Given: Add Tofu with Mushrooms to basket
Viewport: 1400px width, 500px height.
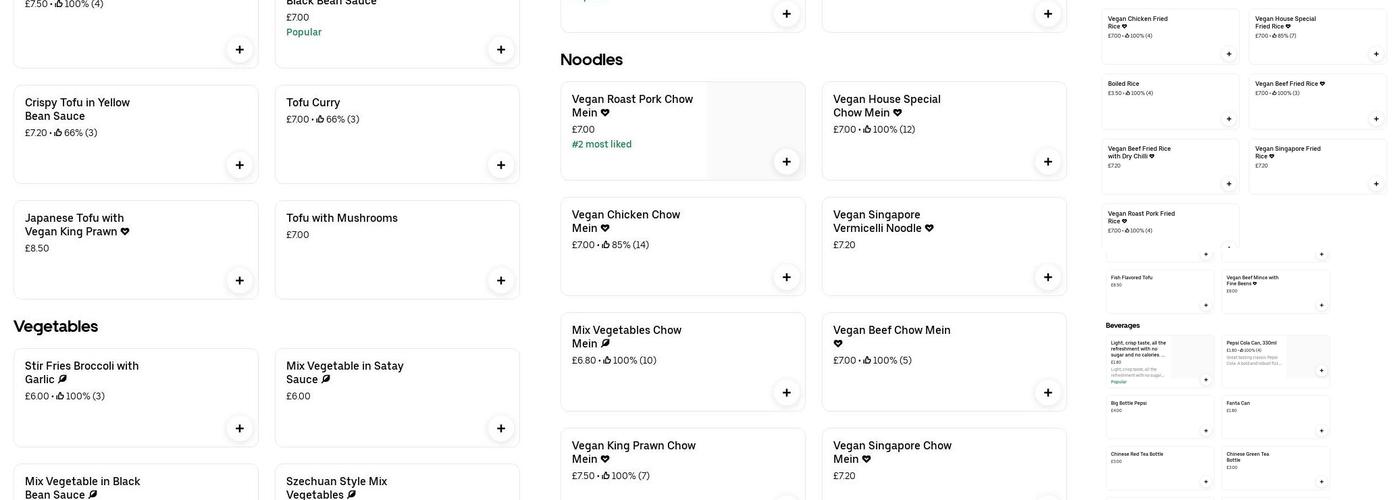Looking at the screenshot, I should pyautogui.click(x=501, y=280).
